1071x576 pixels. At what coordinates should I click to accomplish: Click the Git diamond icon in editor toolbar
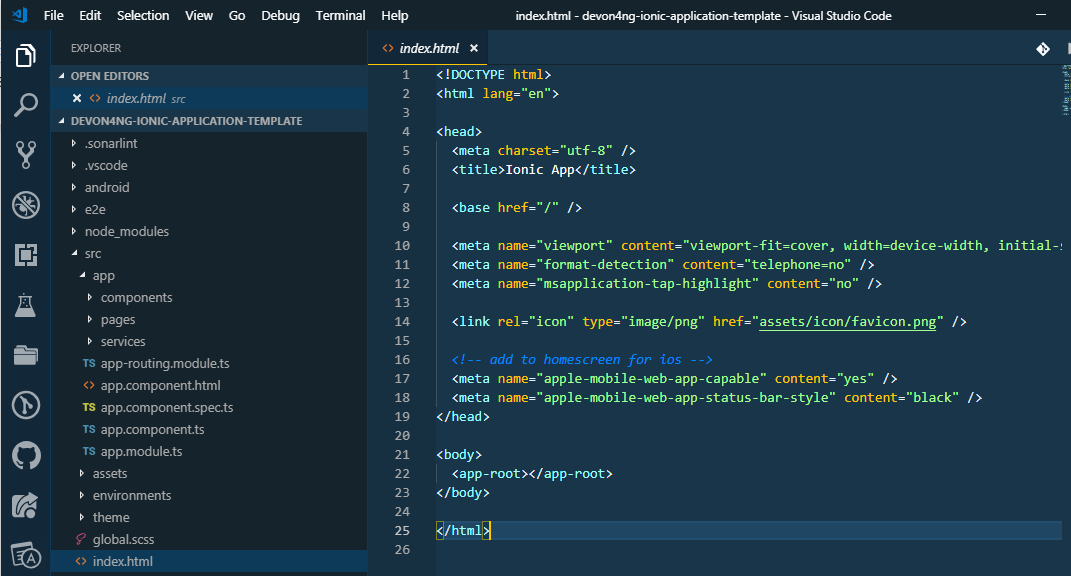pos(1042,48)
